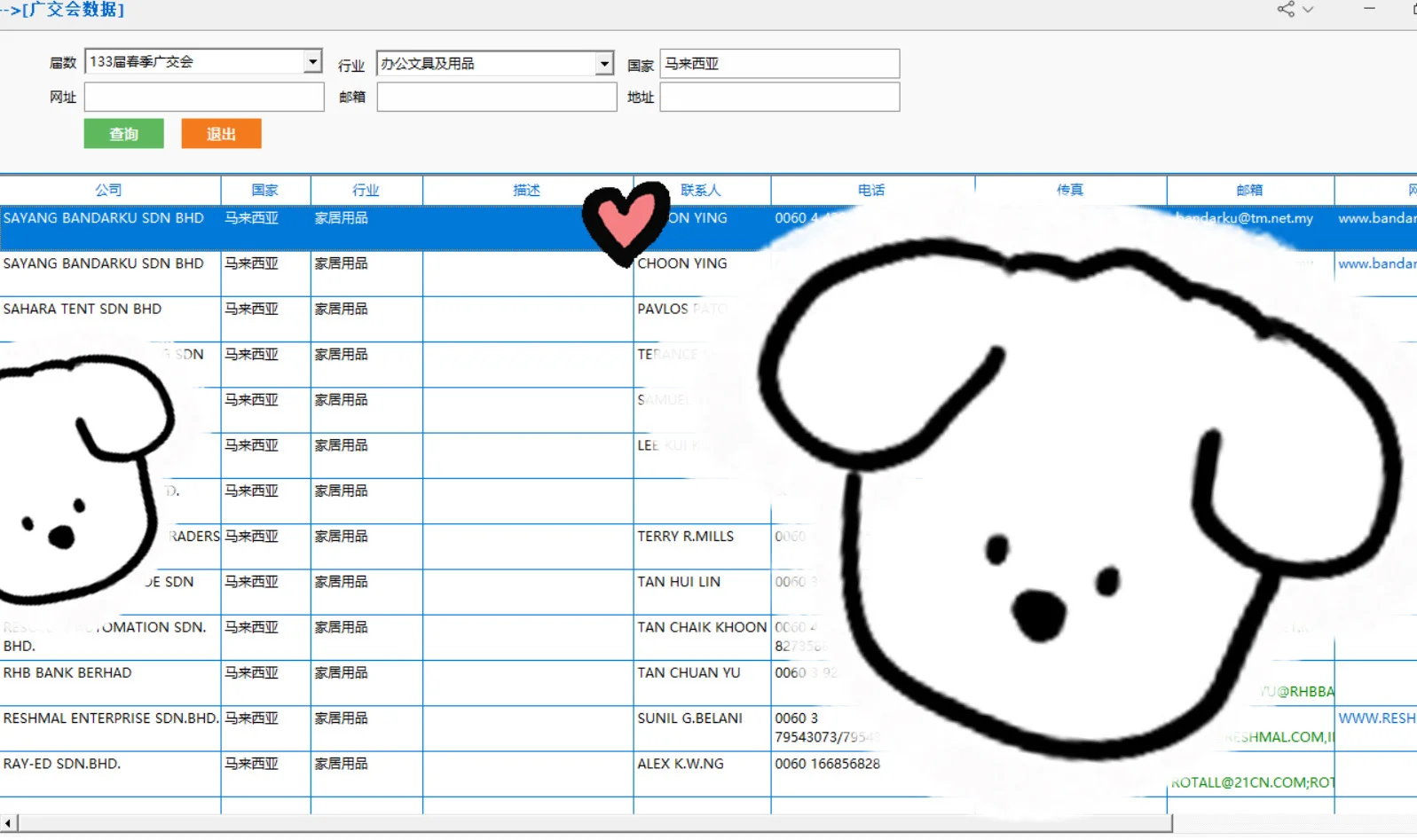This screenshot has width=1417, height=840.
Task: Sort by the 行业 column header
Action: pyautogui.click(x=366, y=190)
